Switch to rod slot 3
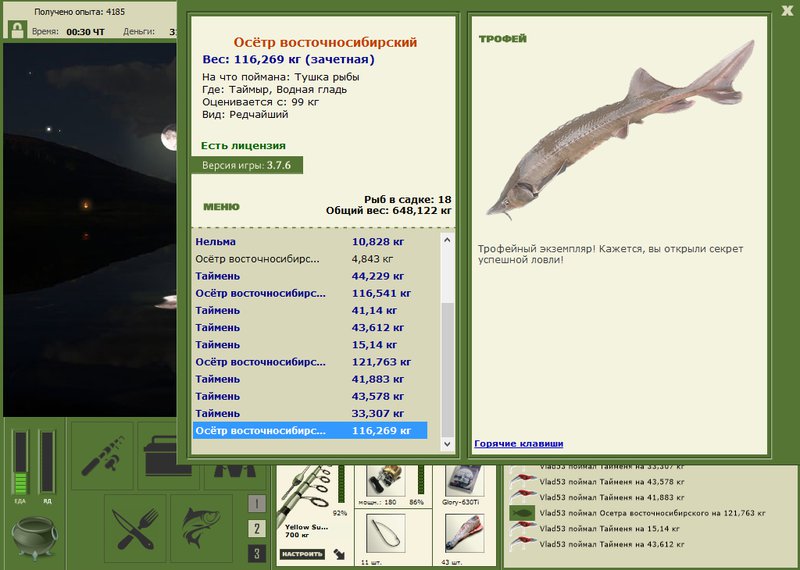The image size is (800, 570). click(257, 554)
